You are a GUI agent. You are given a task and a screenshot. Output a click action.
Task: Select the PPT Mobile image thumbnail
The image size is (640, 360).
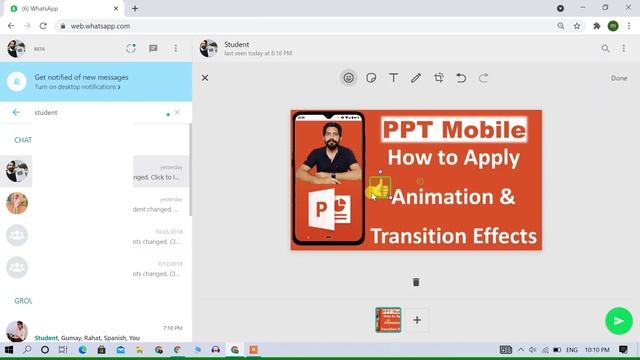pyautogui.click(x=388, y=320)
